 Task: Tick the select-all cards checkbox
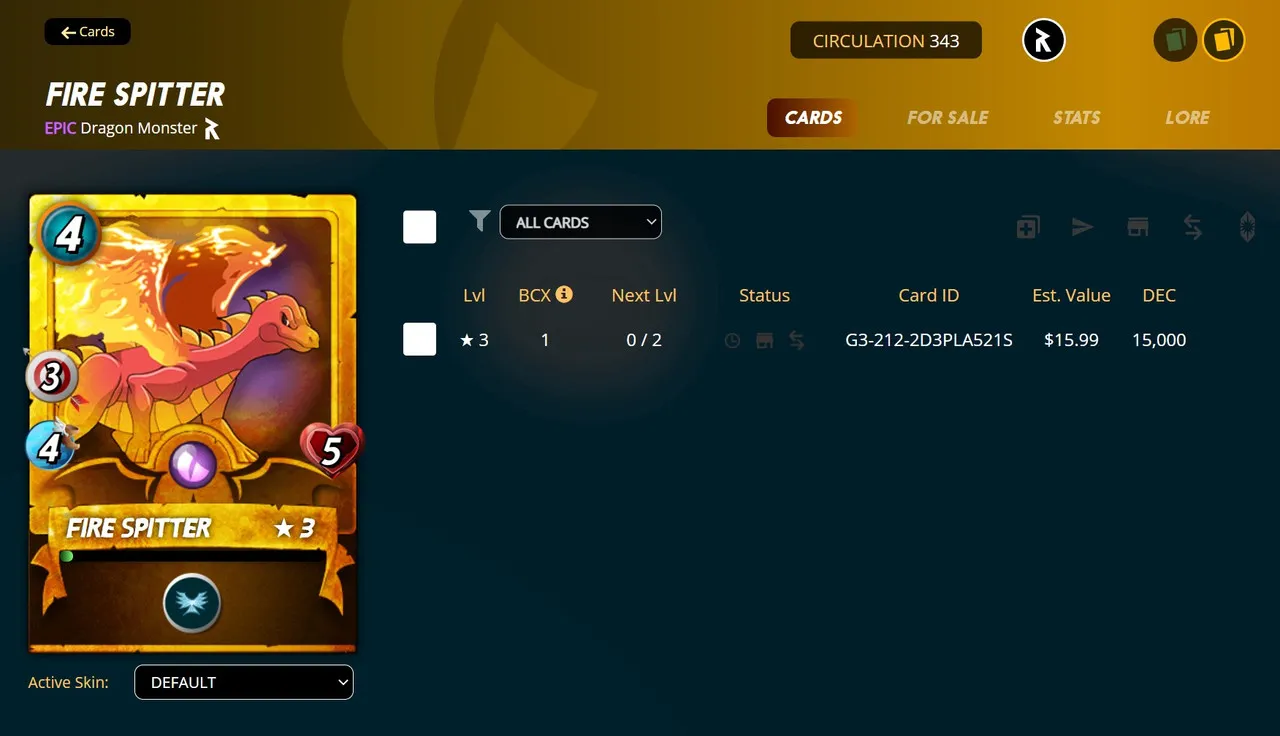(420, 227)
